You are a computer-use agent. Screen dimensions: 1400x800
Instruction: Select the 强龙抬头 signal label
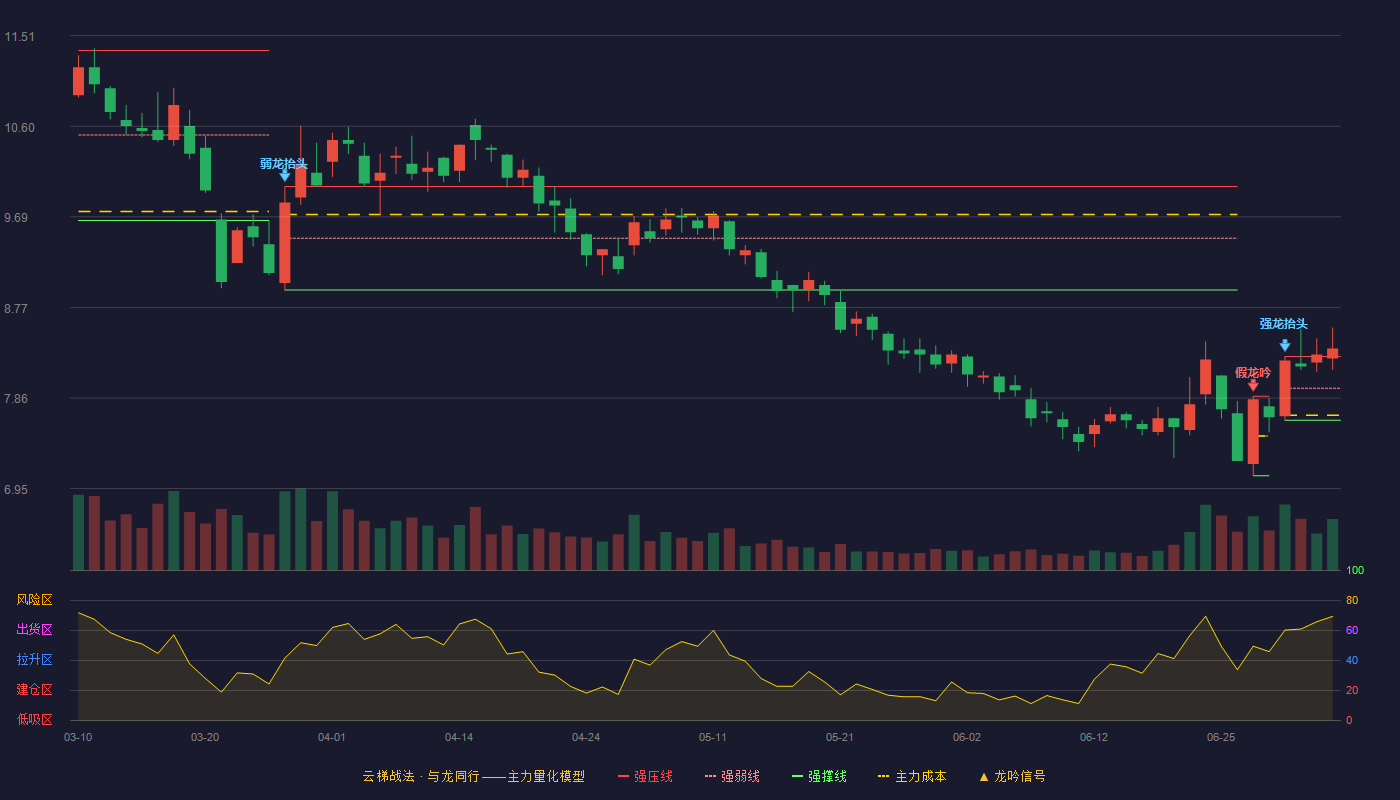point(1284,323)
